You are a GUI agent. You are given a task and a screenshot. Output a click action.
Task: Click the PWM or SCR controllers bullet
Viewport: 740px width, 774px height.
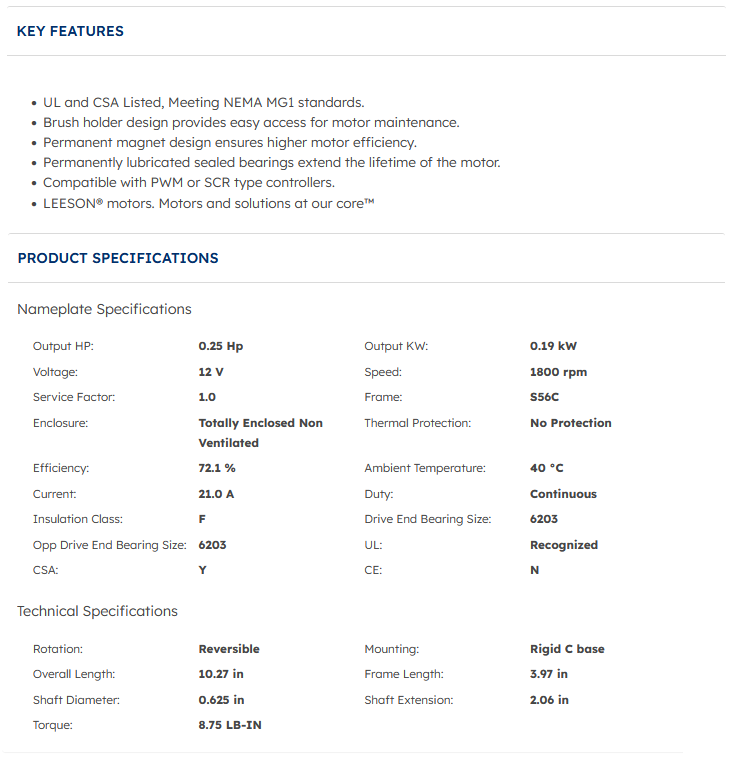pos(203,183)
